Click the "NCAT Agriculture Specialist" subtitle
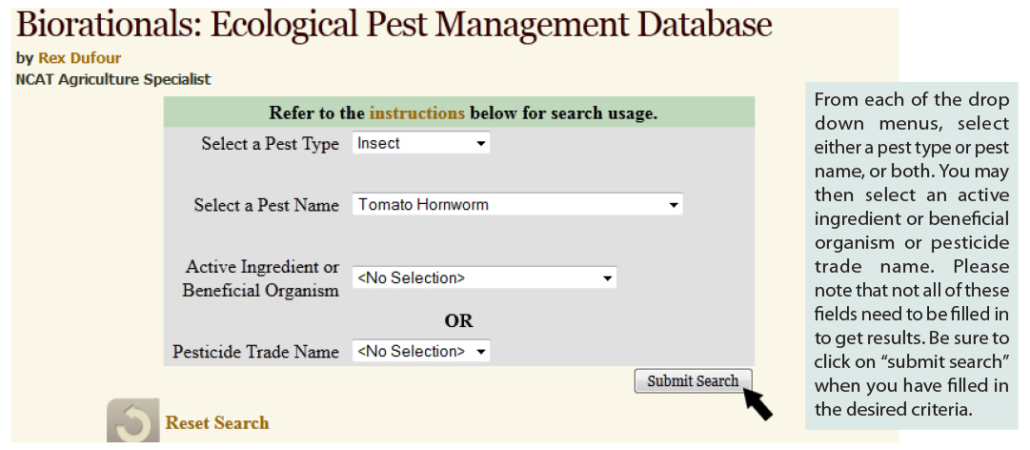Screen dimensions: 1030x450 click(113, 79)
